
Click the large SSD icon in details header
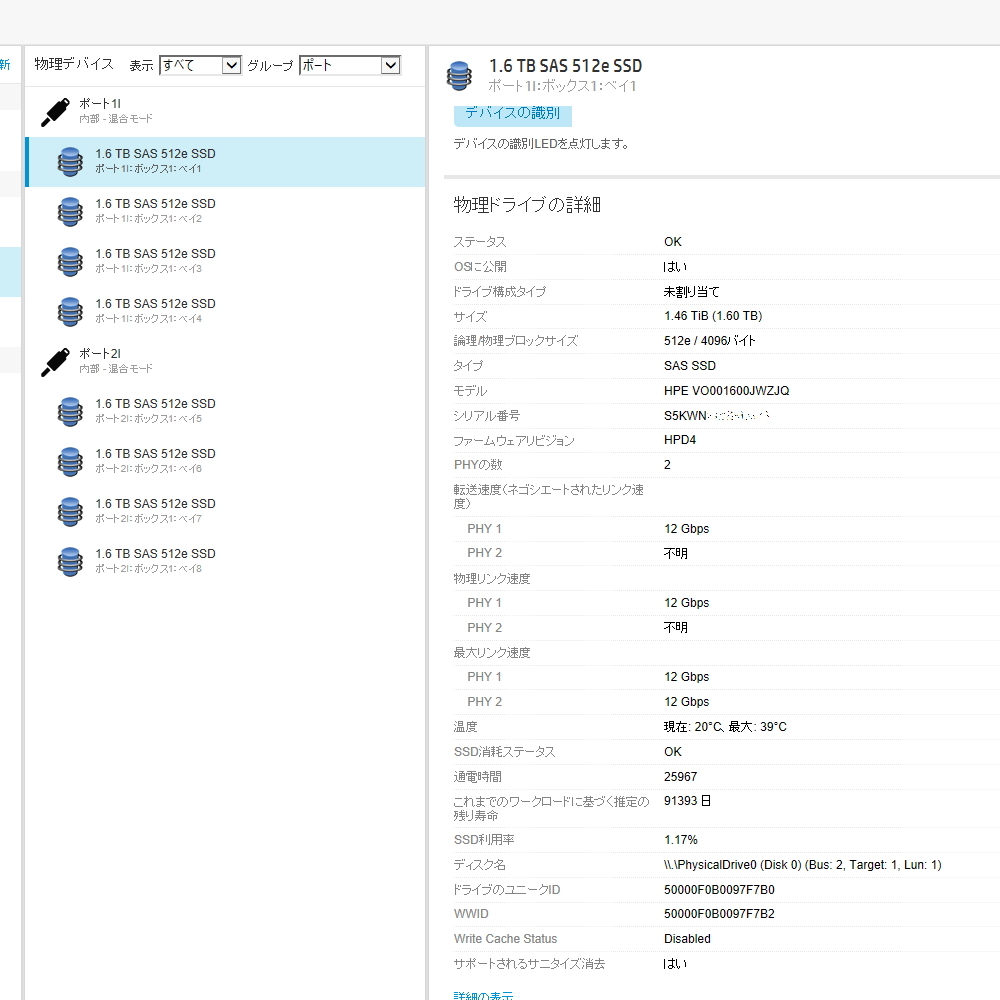click(459, 75)
